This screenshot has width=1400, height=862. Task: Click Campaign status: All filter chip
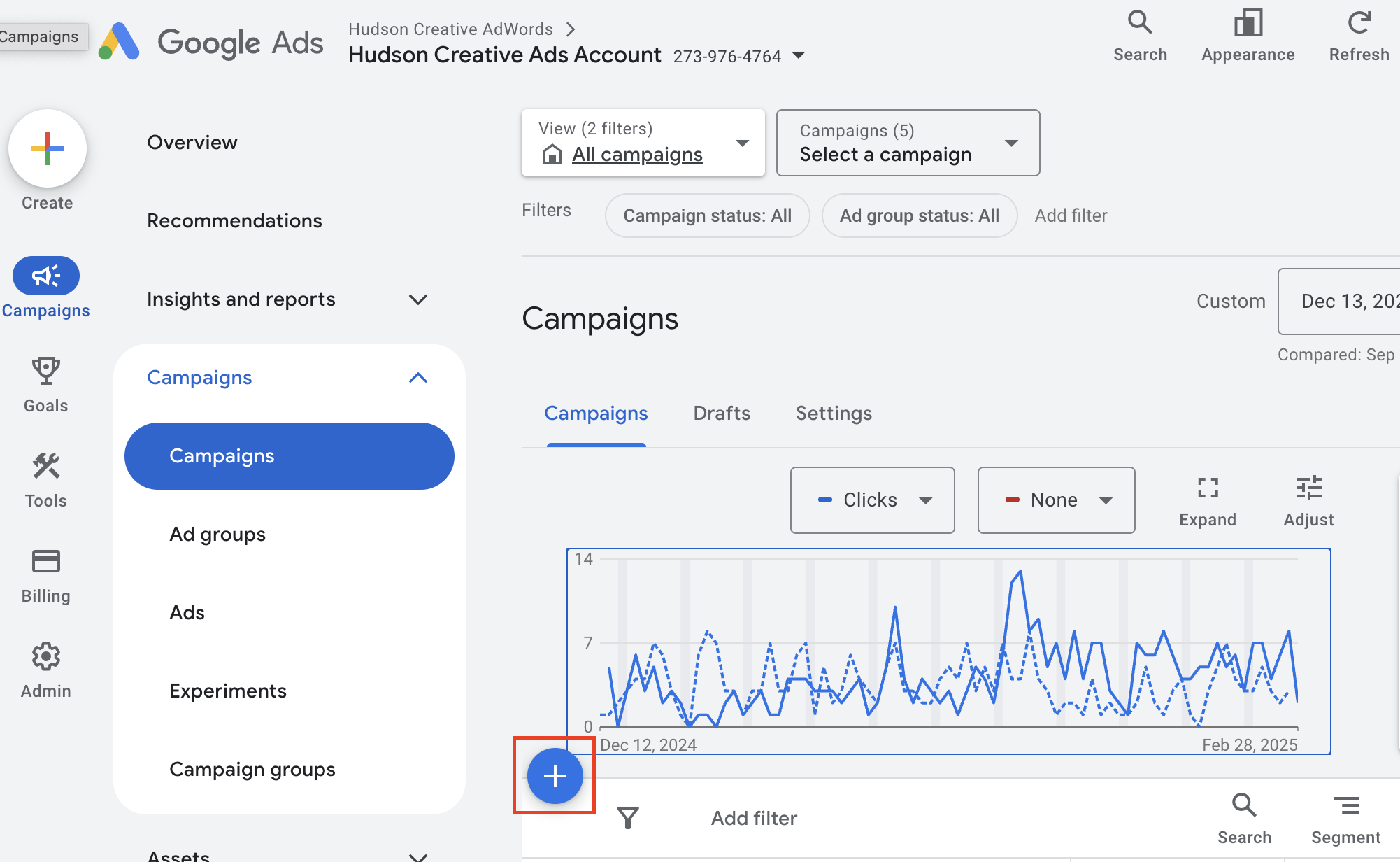(x=708, y=215)
